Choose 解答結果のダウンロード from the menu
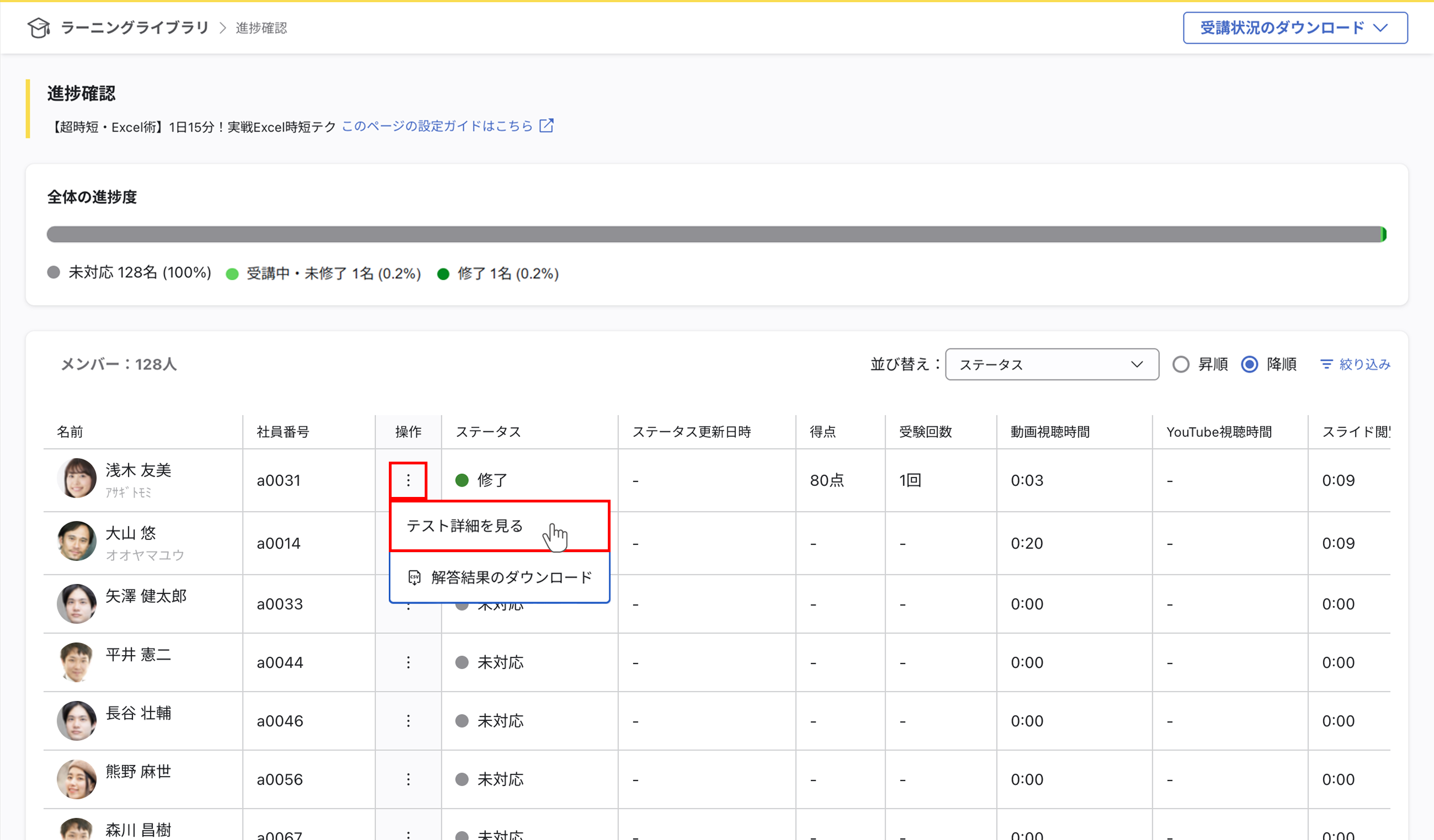1434x840 pixels. click(511, 577)
